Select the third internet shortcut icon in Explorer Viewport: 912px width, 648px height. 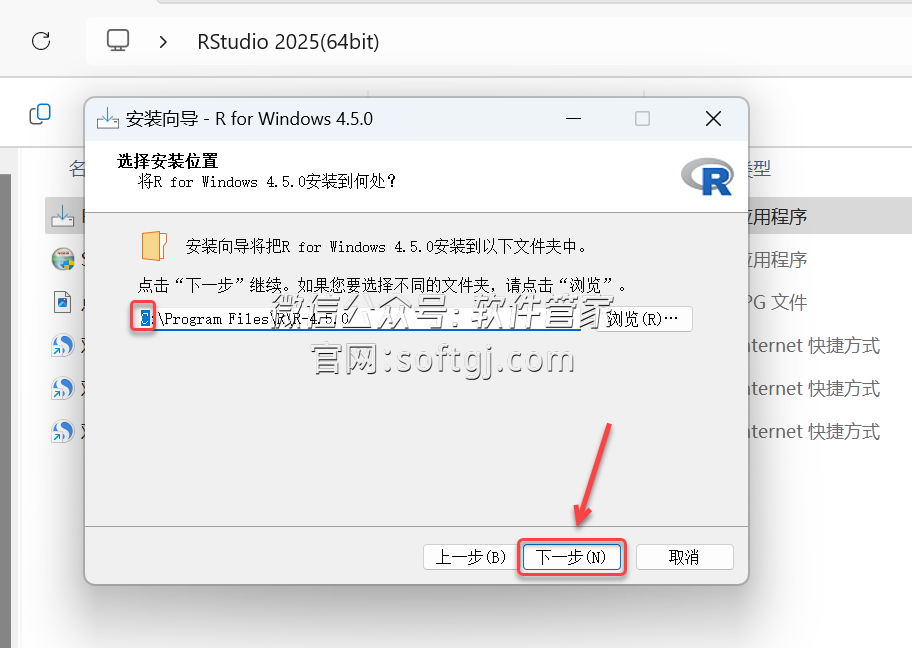click(63, 431)
